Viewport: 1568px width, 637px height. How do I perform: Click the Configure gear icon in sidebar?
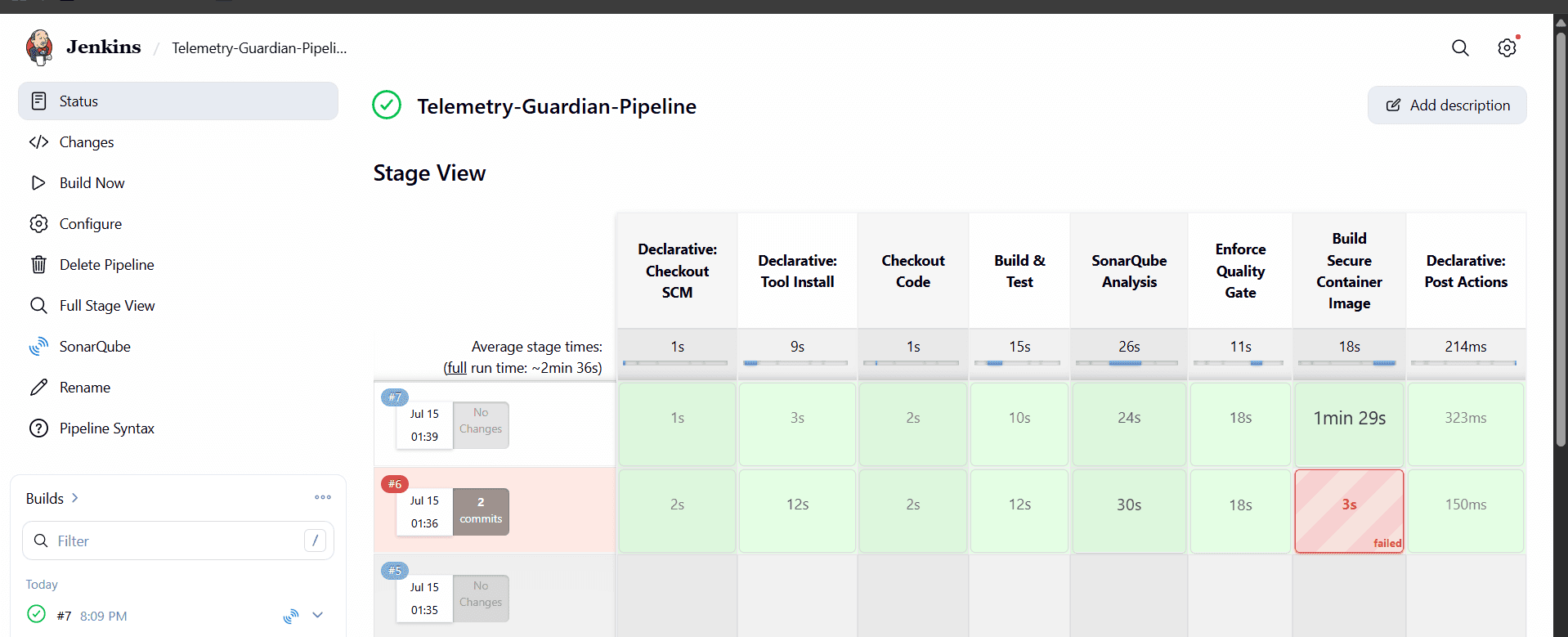tap(38, 224)
